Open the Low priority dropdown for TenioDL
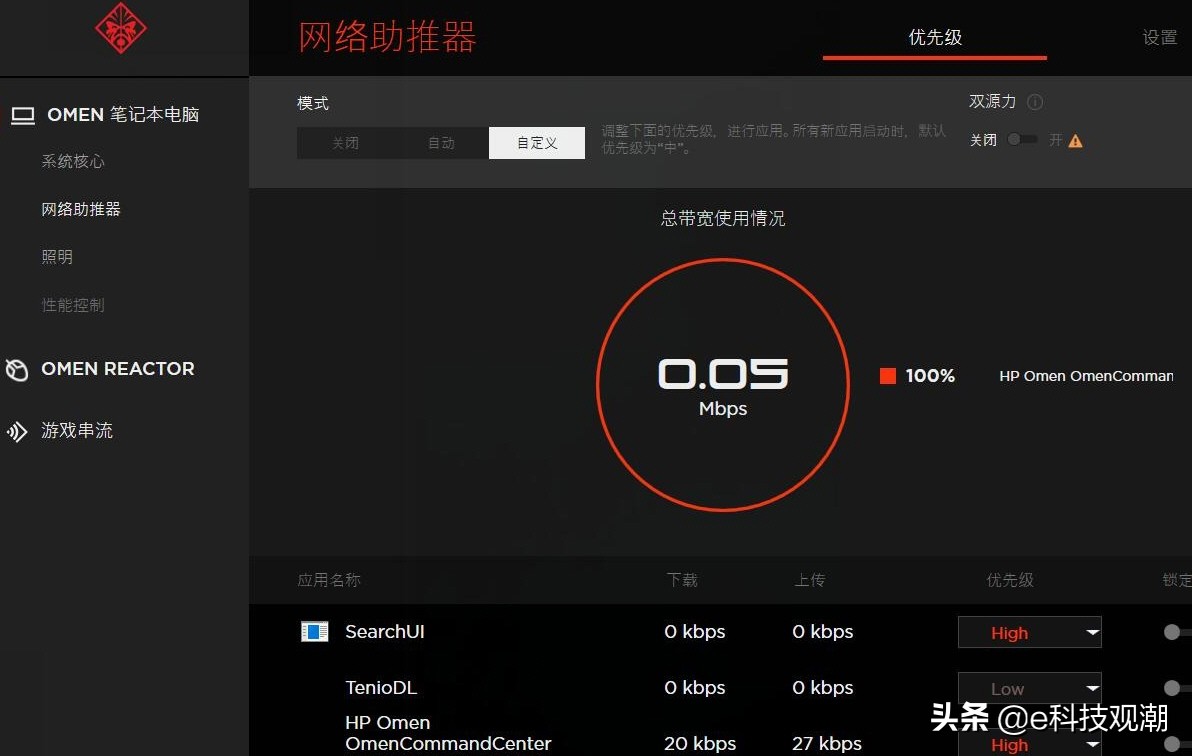The height and width of the screenshot is (756, 1192). pyautogui.click(x=1029, y=688)
